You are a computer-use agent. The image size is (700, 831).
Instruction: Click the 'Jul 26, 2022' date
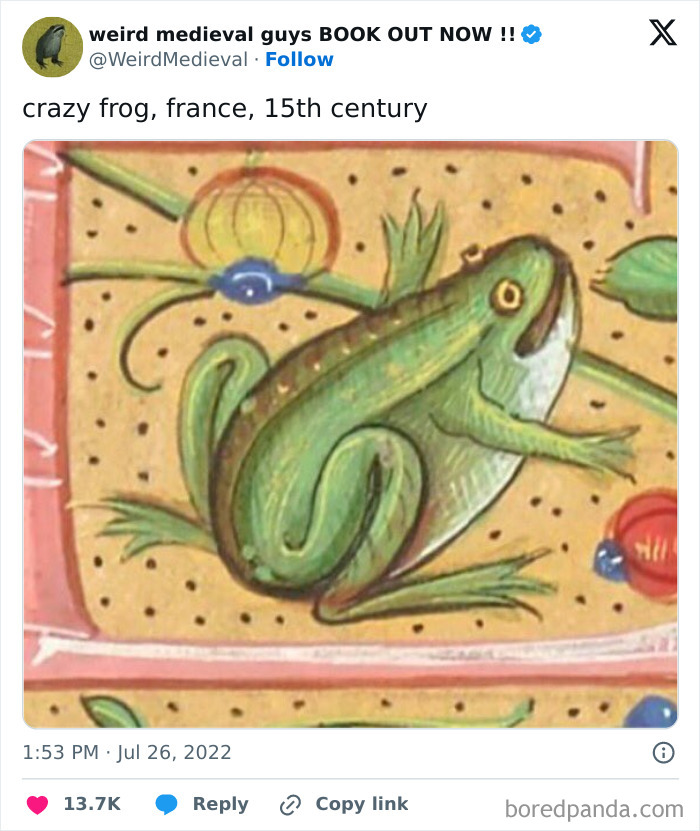click(170, 753)
